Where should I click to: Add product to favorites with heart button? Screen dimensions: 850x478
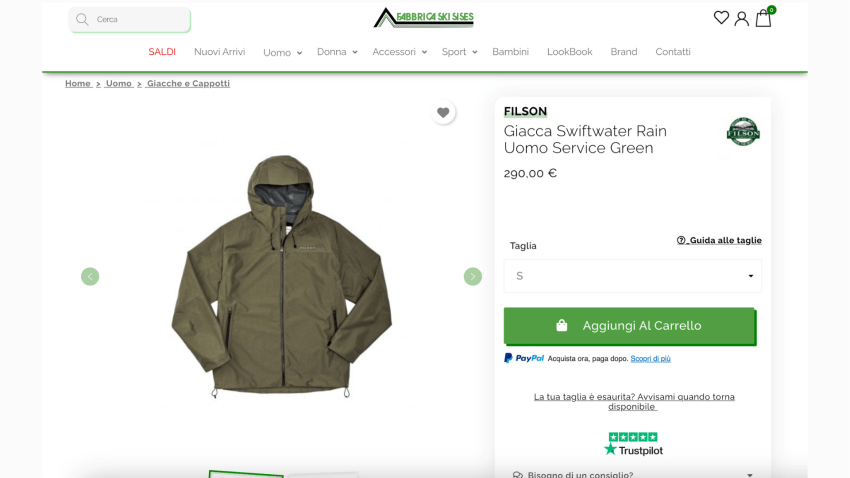click(x=443, y=112)
